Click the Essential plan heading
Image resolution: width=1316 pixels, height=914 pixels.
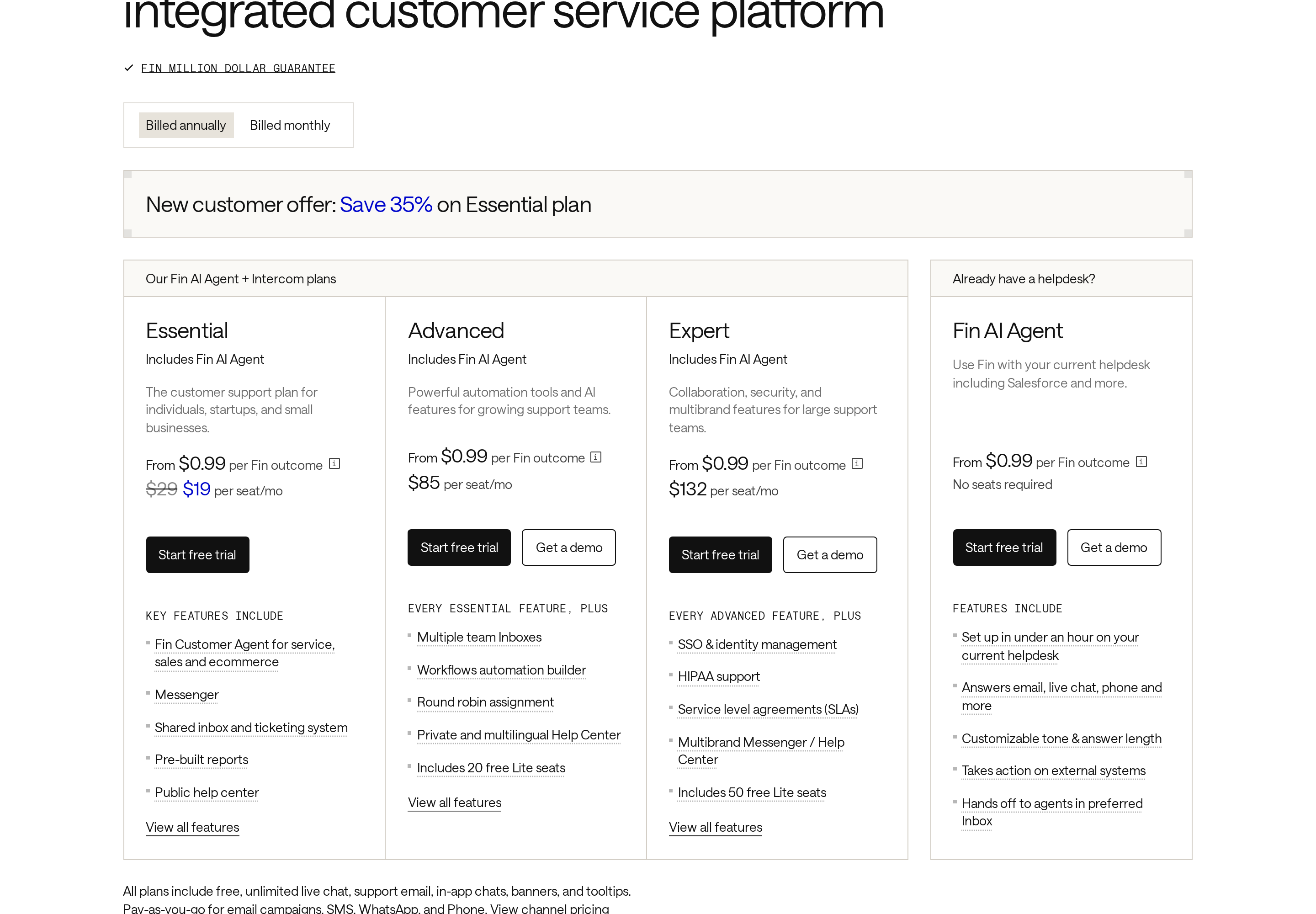click(x=187, y=331)
